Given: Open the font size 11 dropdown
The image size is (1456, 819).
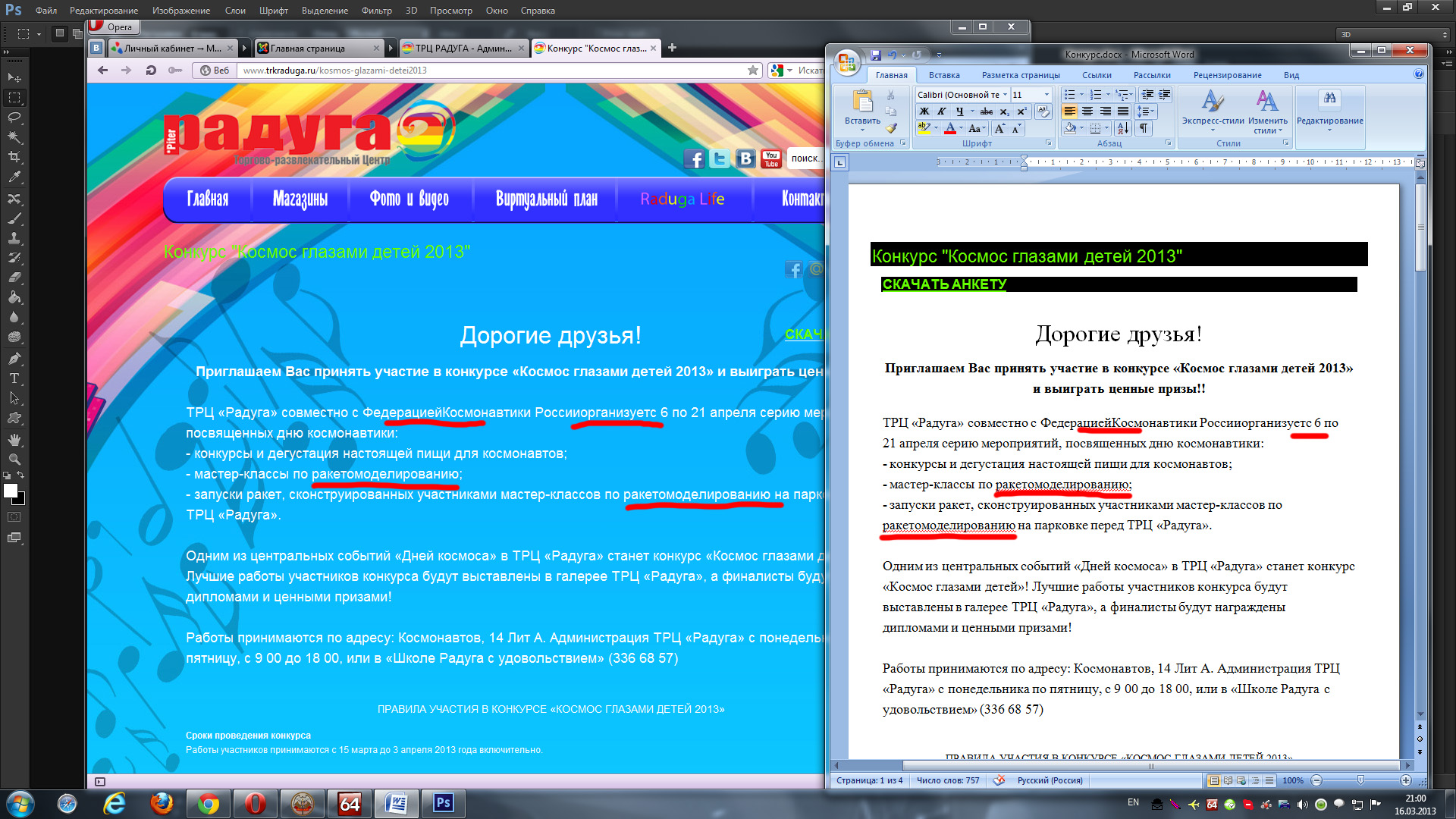Looking at the screenshot, I should click(x=1046, y=95).
